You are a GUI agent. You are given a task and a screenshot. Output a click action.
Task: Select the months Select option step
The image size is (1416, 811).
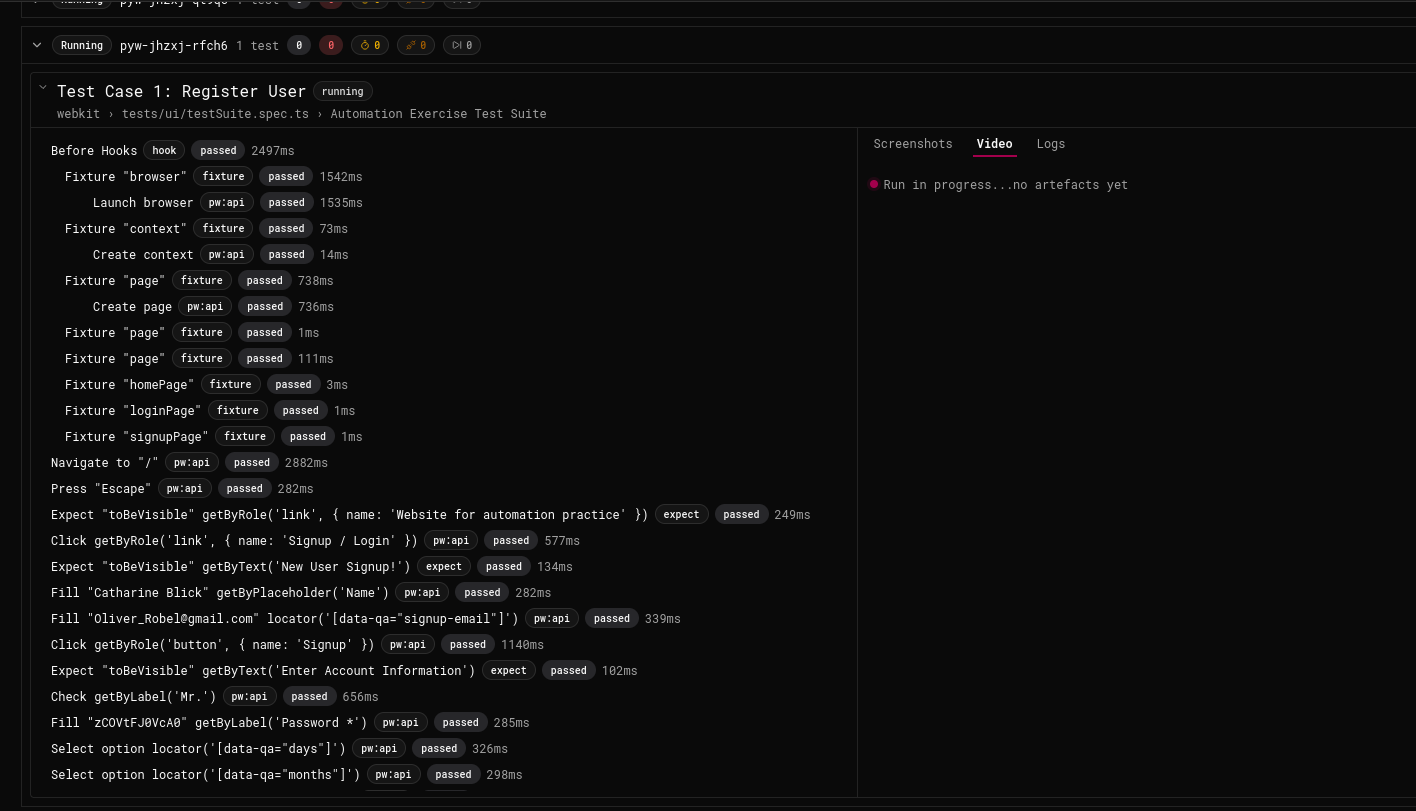pyautogui.click(x=287, y=775)
